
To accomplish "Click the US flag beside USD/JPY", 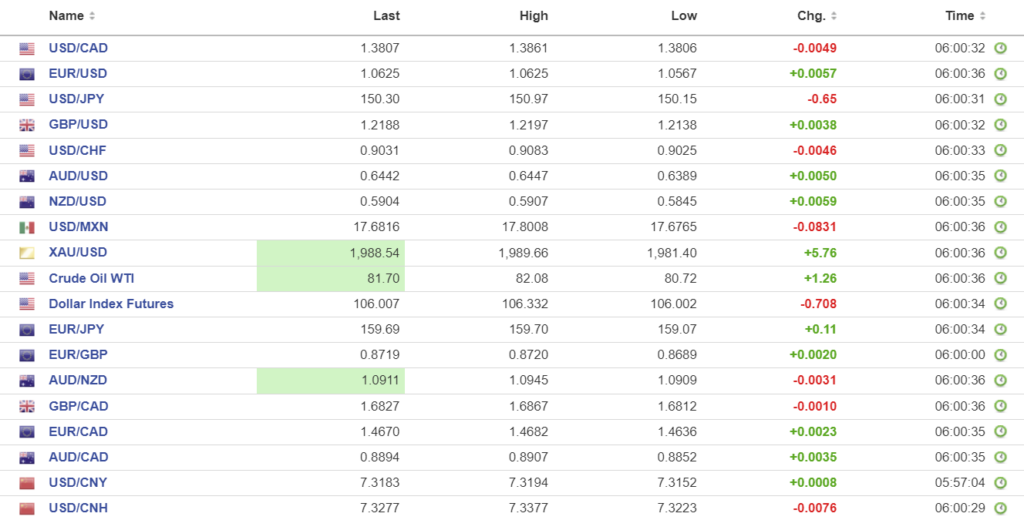I will [27, 99].
